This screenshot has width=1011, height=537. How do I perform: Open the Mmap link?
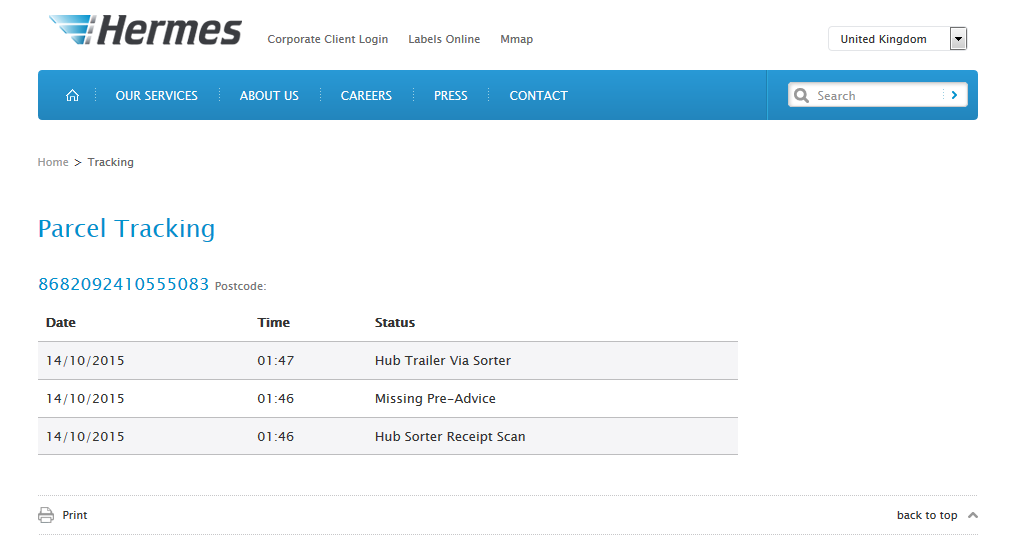(x=516, y=39)
